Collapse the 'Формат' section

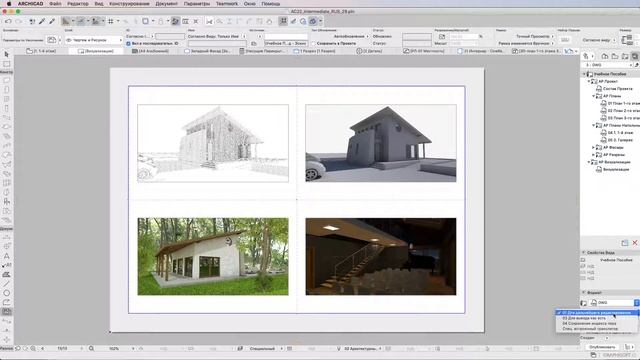click(x=584, y=293)
